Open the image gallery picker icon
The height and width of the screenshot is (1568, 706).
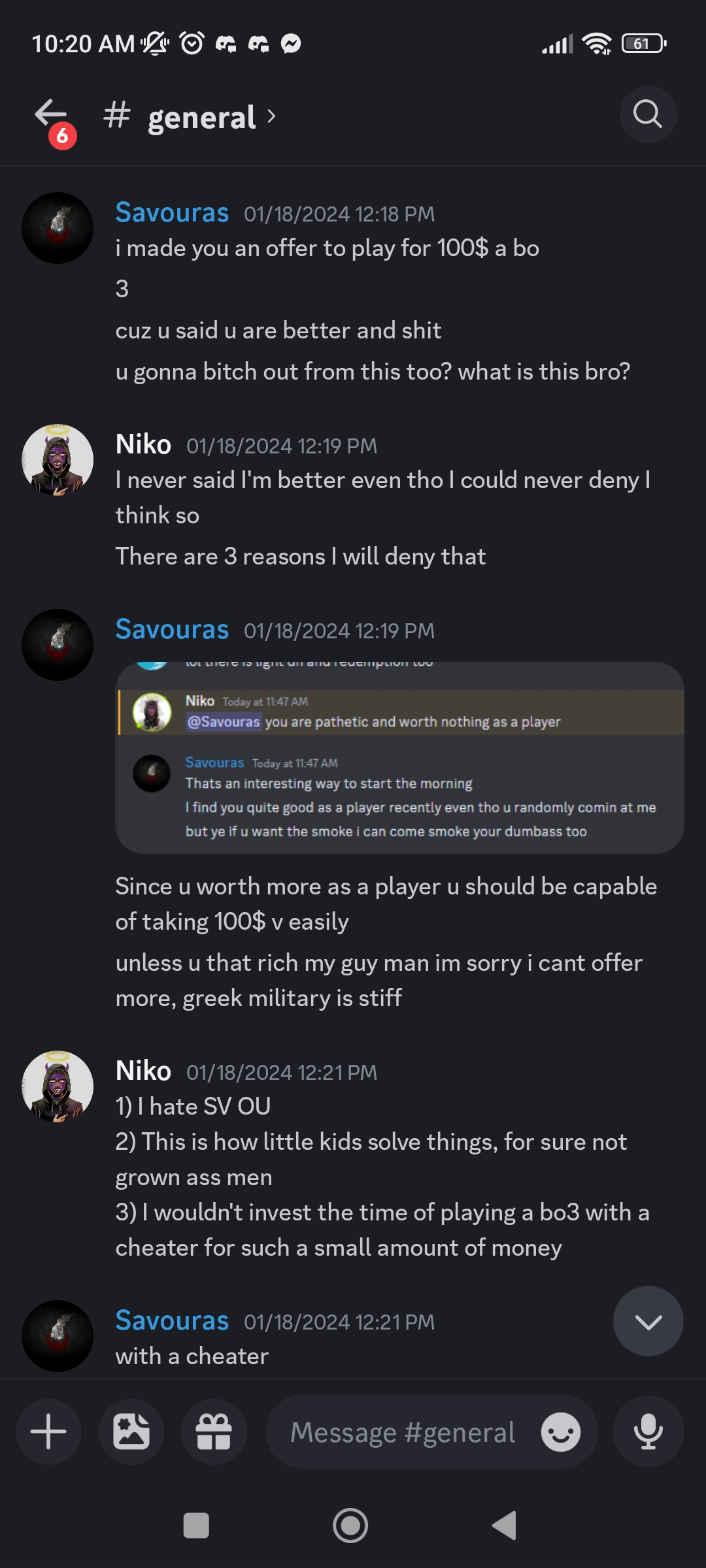coord(131,1432)
